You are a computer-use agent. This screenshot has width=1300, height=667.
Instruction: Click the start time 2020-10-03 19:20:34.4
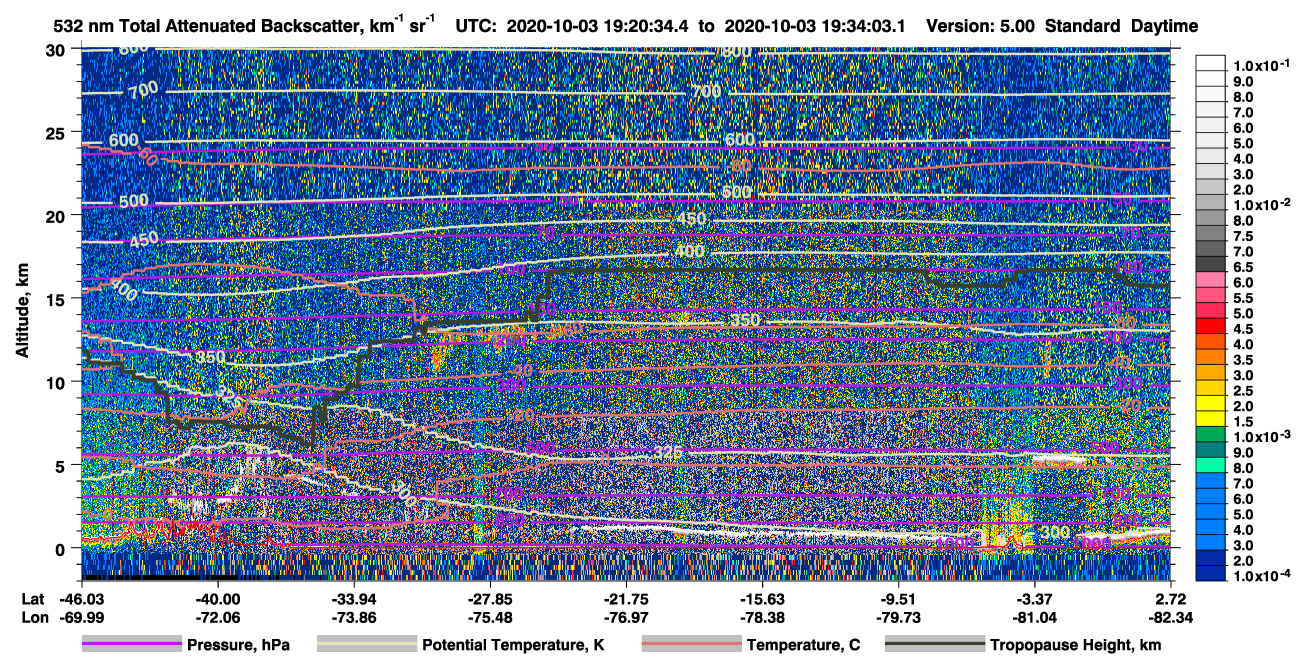coord(598,27)
